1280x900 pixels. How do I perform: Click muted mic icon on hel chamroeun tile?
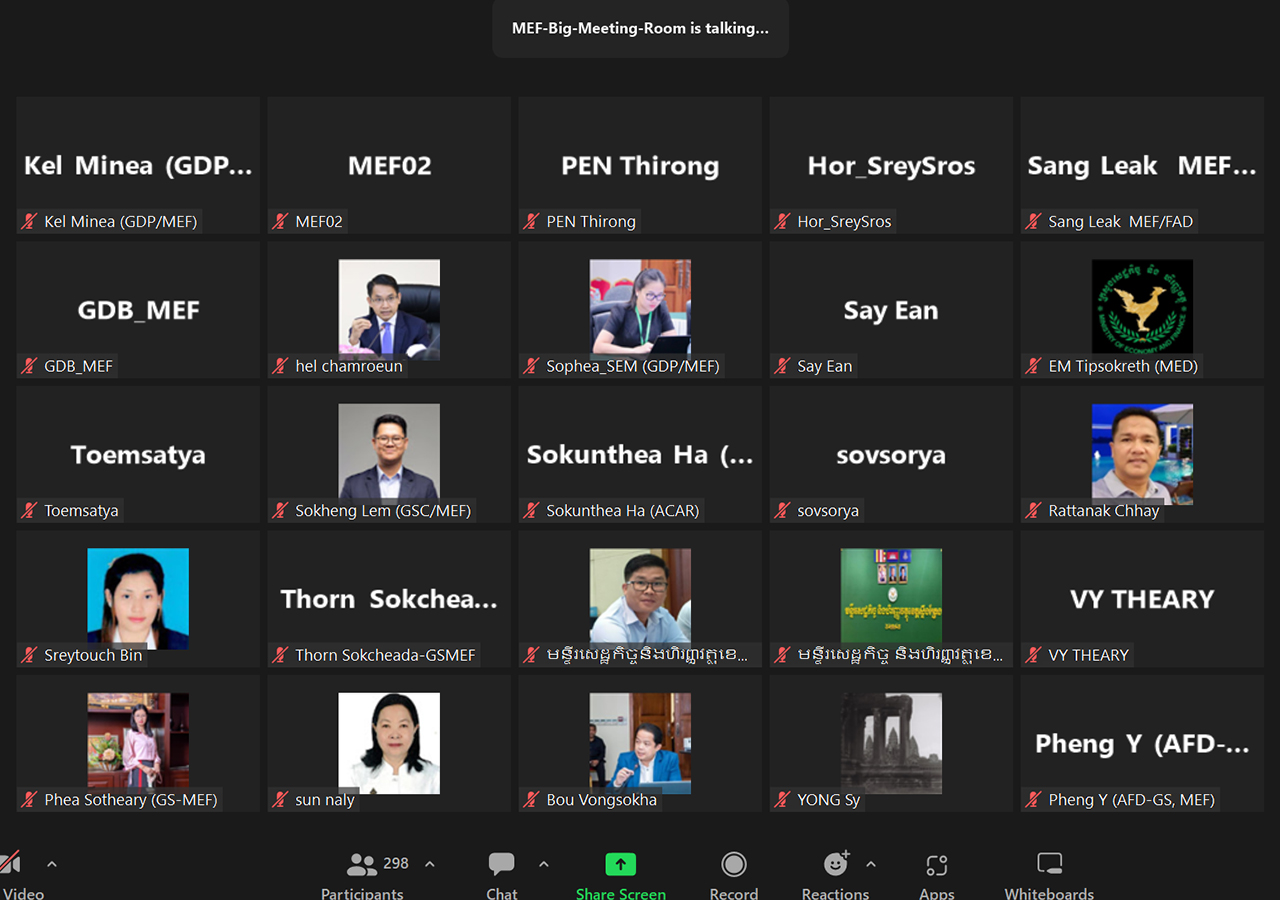(x=280, y=366)
